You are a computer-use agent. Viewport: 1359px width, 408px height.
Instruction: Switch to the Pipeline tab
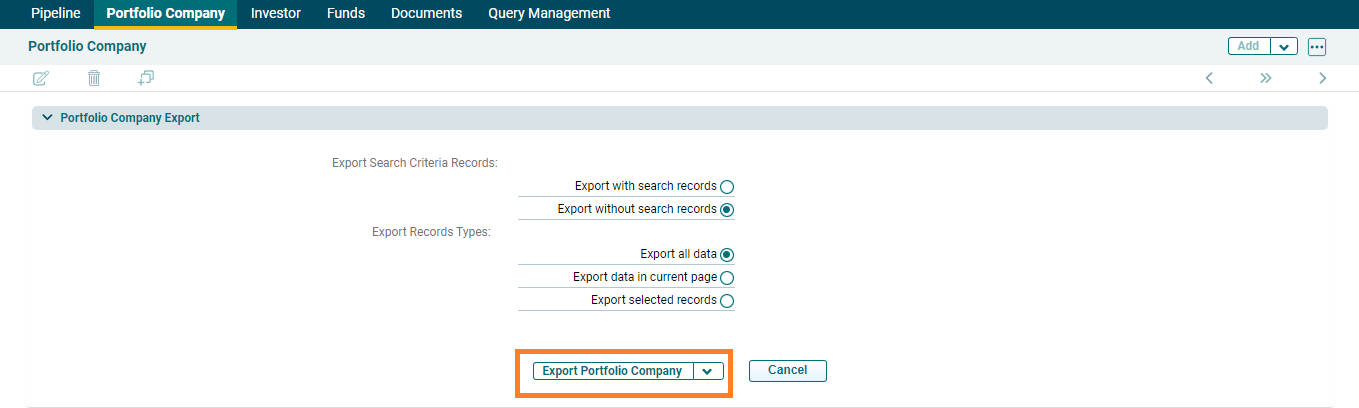pos(56,14)
